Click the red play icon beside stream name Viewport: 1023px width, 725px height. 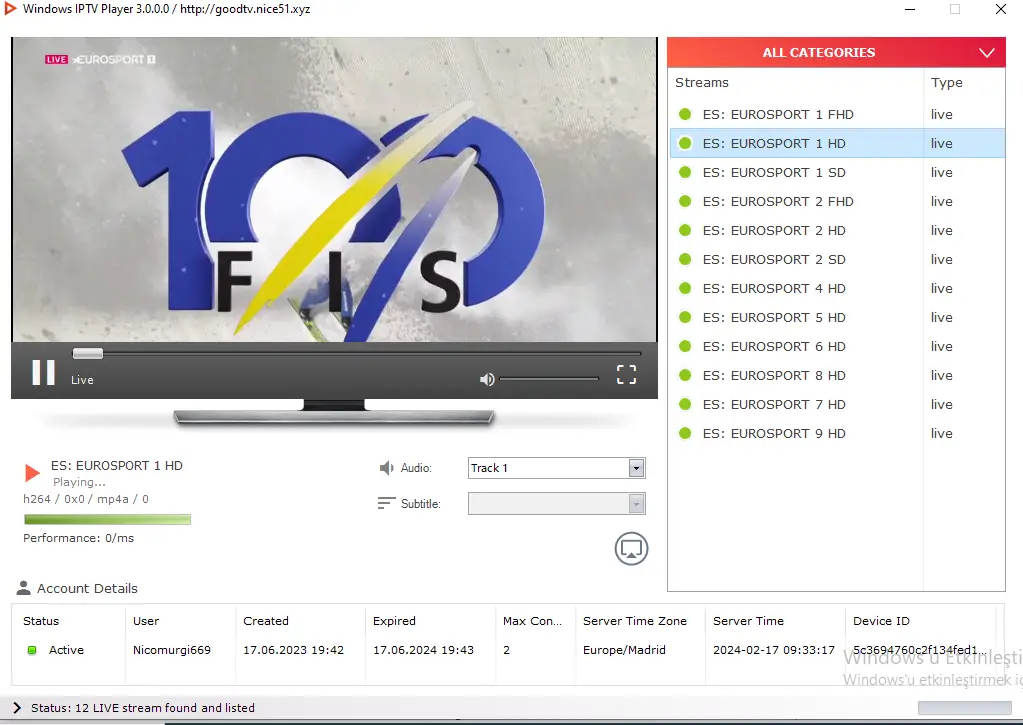point(32,472)
